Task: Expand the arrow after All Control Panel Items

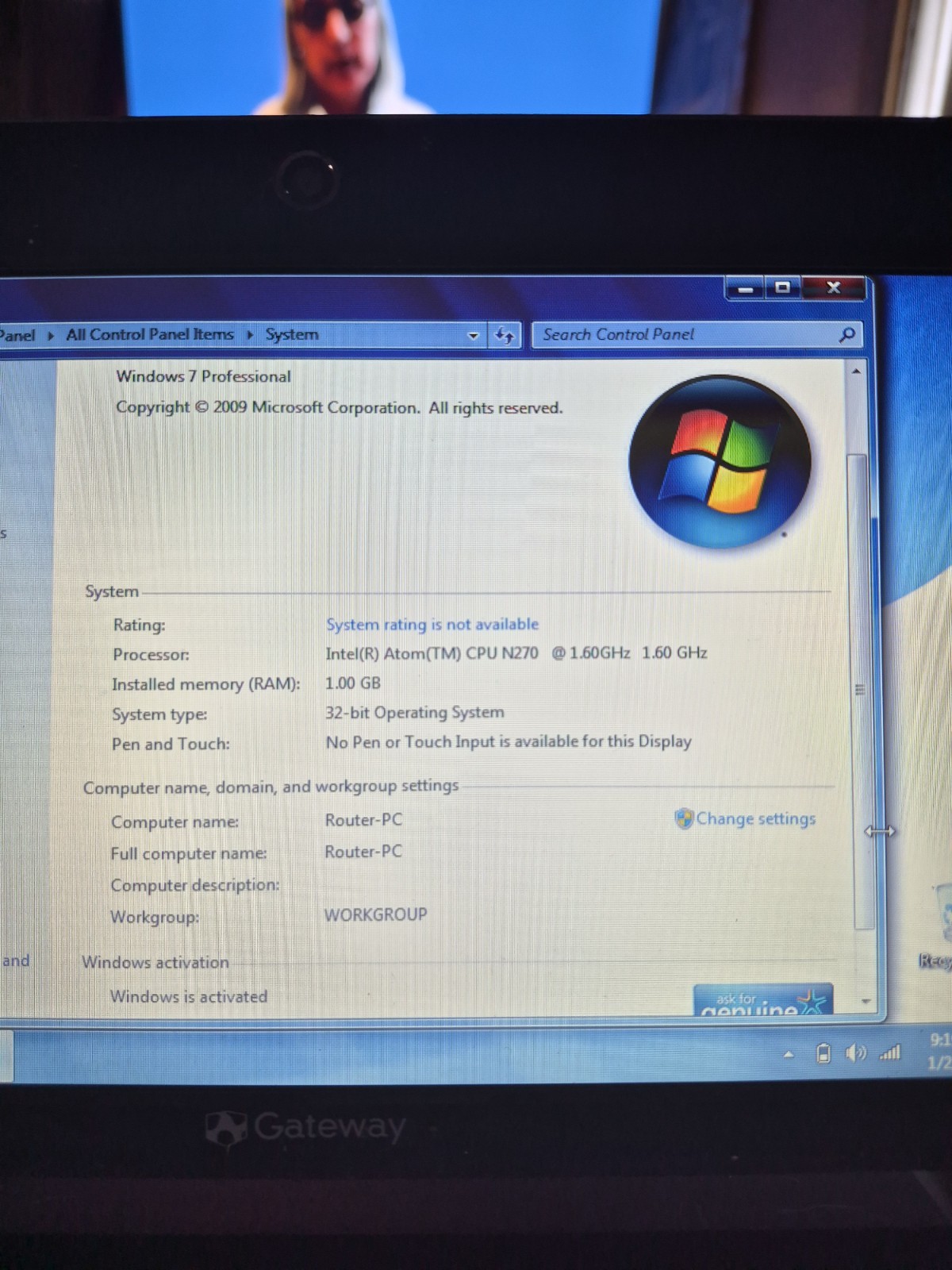Action: click(250, 335)
